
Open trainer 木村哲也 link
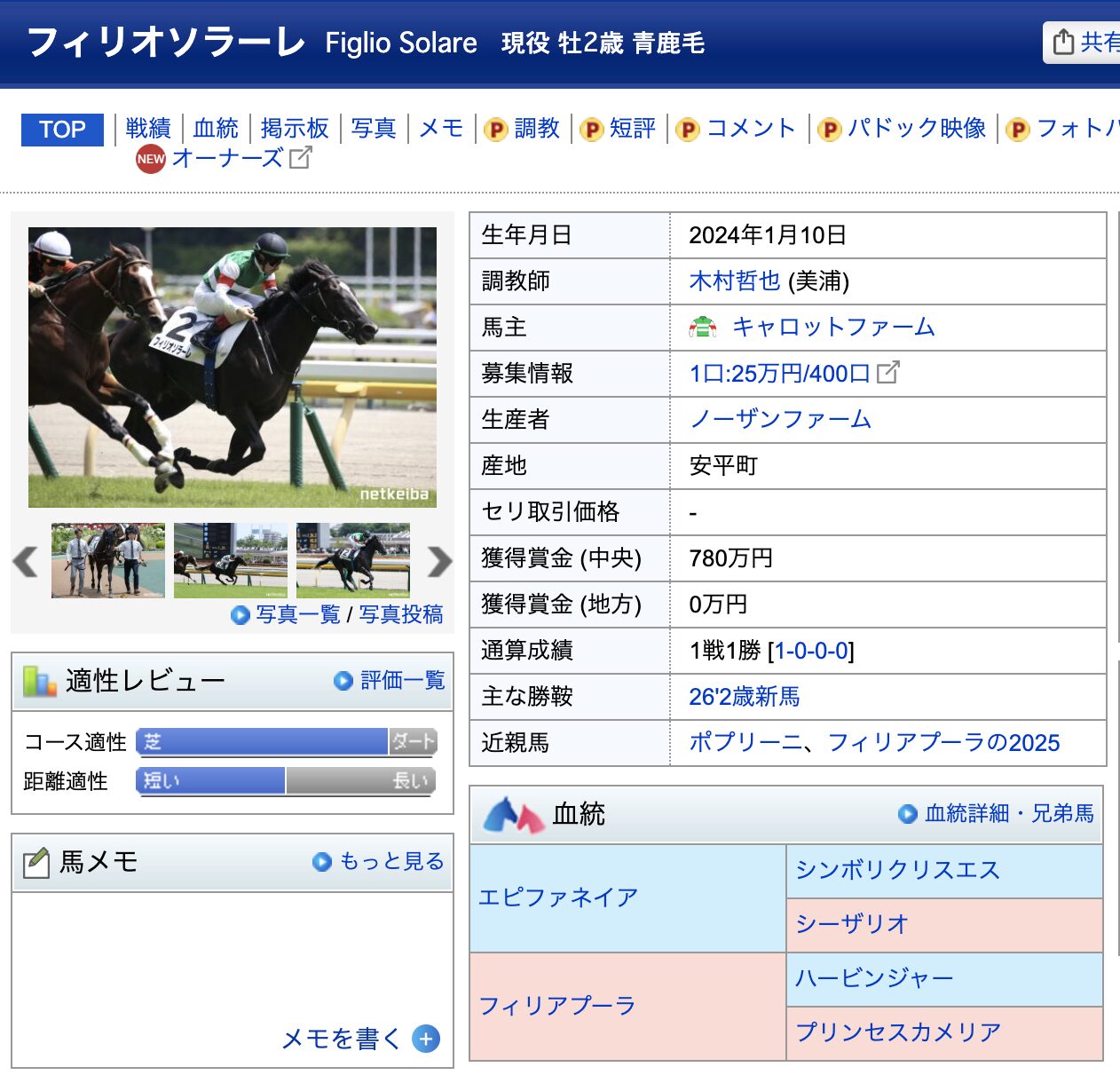coord(735,281)
